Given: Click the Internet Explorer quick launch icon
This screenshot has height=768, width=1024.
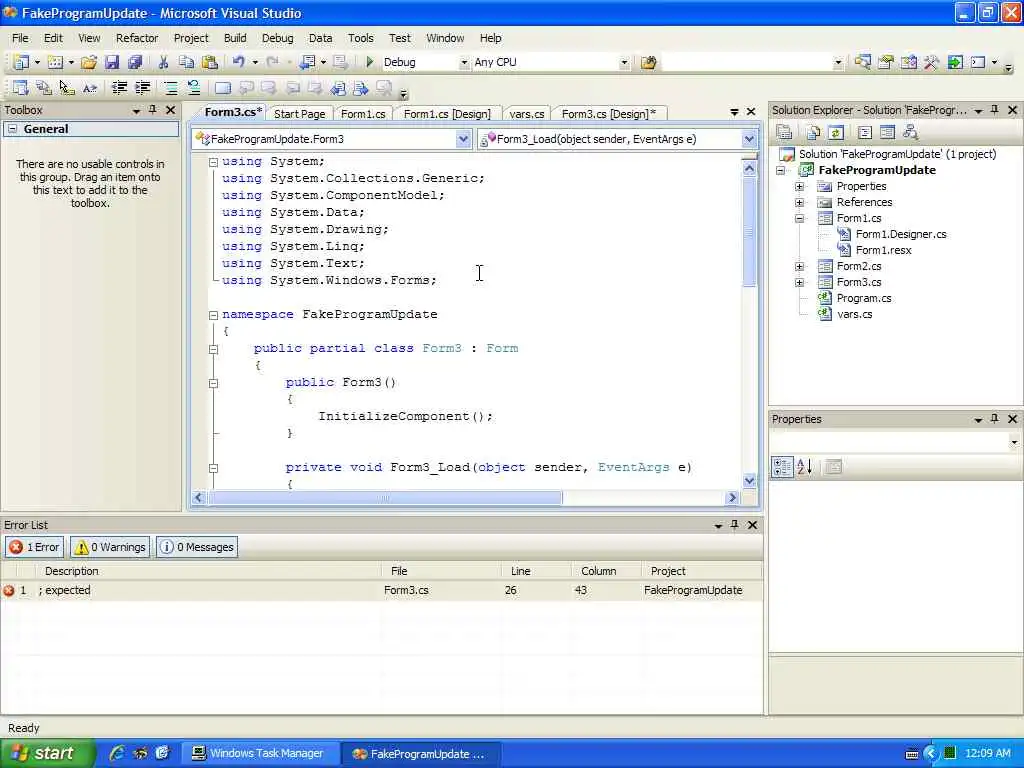Looking at the screenshot, I should point(117,753).
